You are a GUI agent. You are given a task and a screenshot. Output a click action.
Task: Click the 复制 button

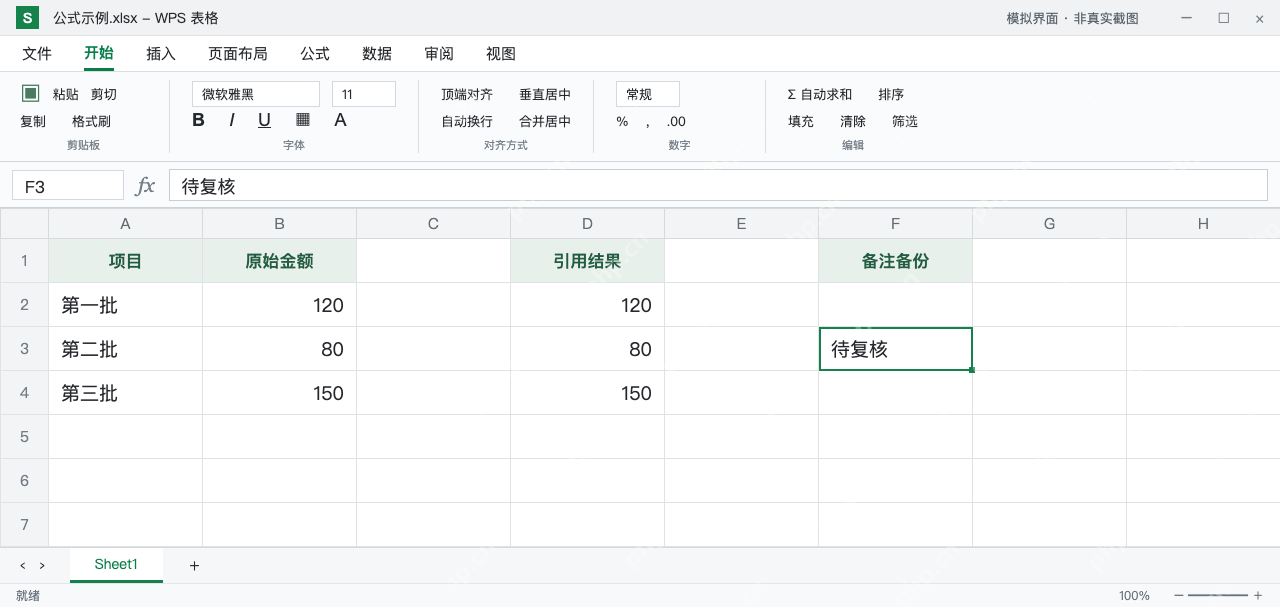click(x=33, y=121)
